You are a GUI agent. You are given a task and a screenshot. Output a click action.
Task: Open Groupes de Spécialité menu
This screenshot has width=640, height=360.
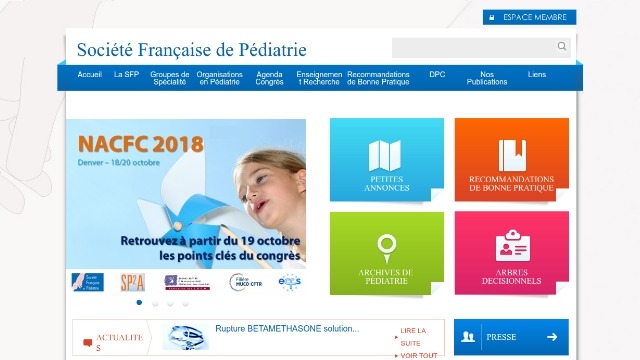[169, 78]
